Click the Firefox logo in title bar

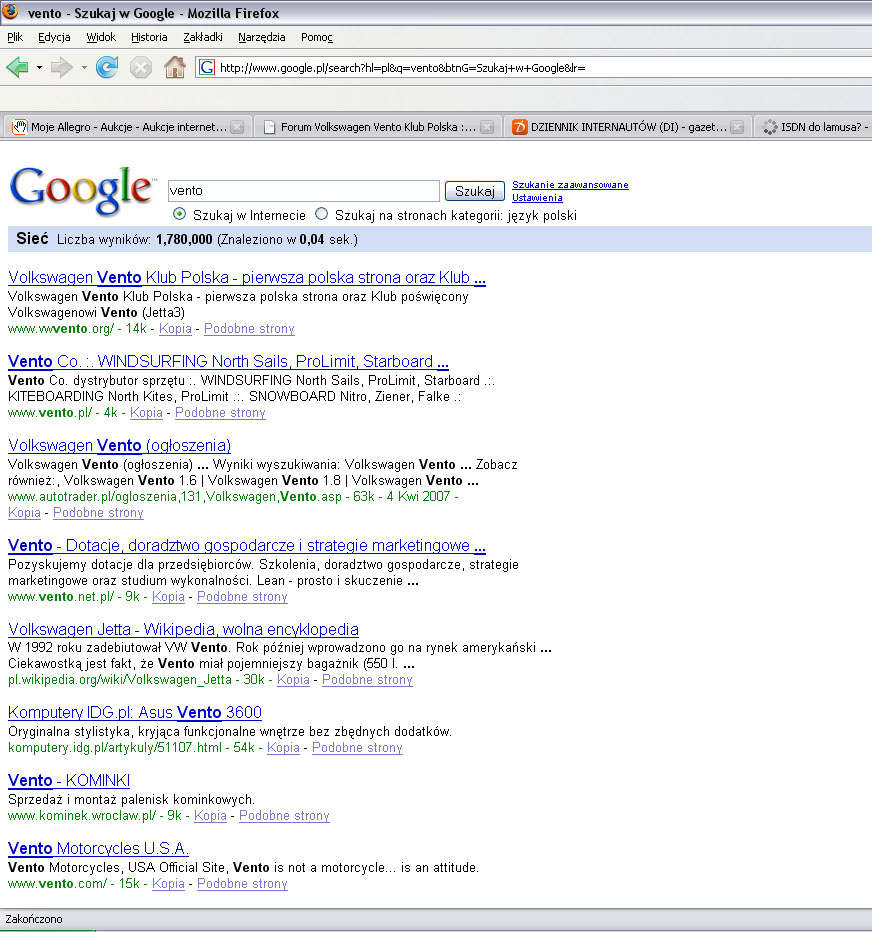tap(10, 11)
